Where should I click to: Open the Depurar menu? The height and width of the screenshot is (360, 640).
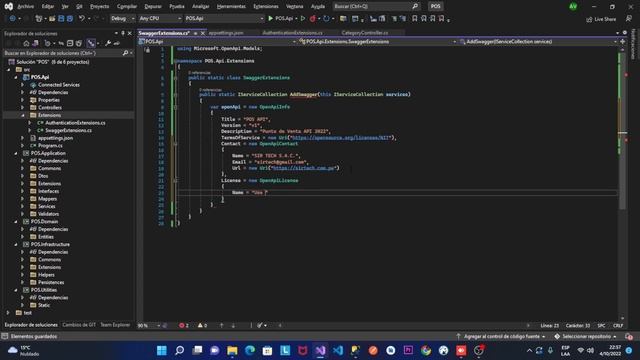tap(153, 7)
